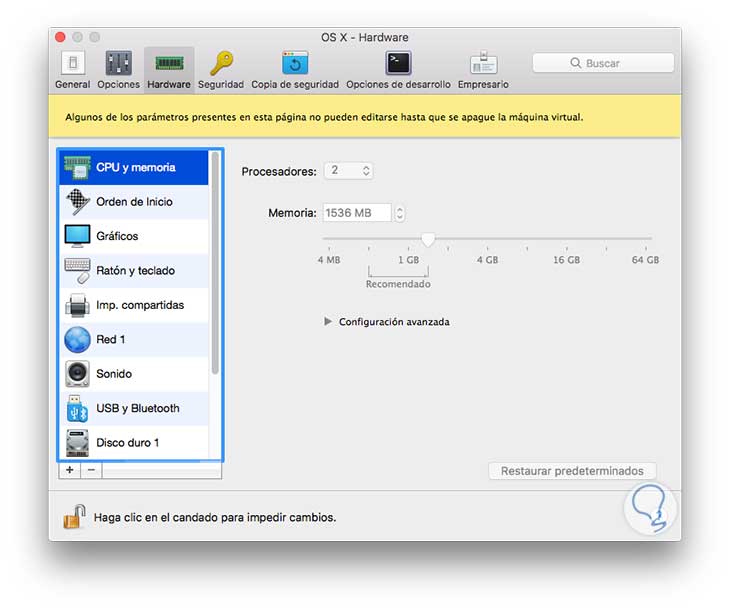Select USB y Bluetooth icon

pyautogui.click(x=77, y=408)
